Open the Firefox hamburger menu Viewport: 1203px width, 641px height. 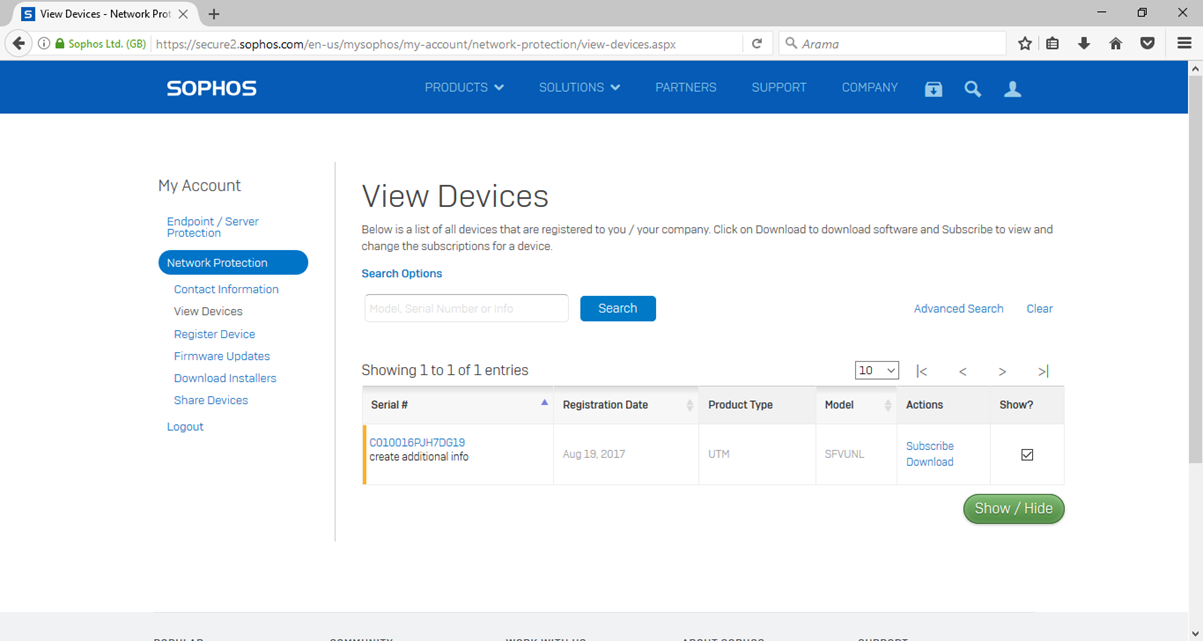pyautogui.click(x=1184, y=44)
